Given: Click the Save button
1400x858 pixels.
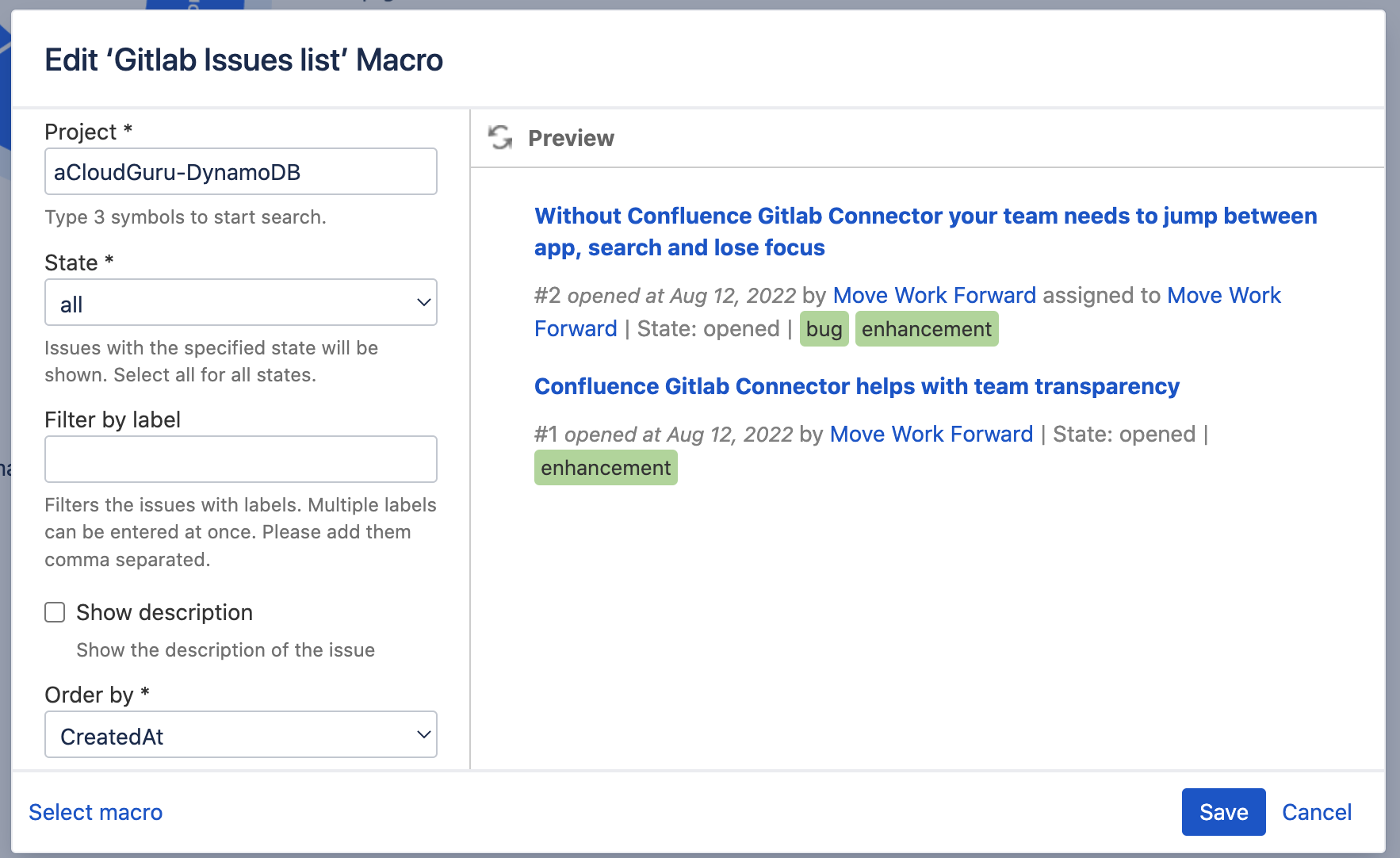Looking at the screenshot, I should pyautogui.click(x=1223, y=812).
